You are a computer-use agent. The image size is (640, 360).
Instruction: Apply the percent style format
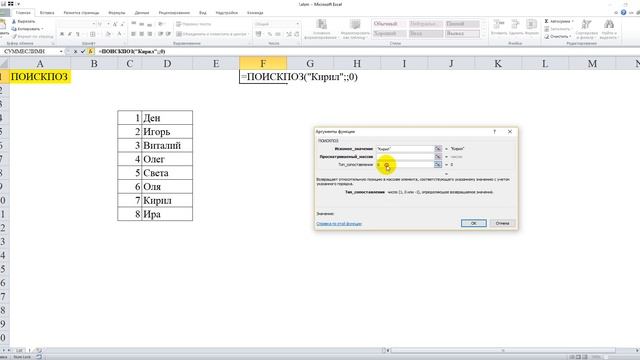[x=270, y=34]
